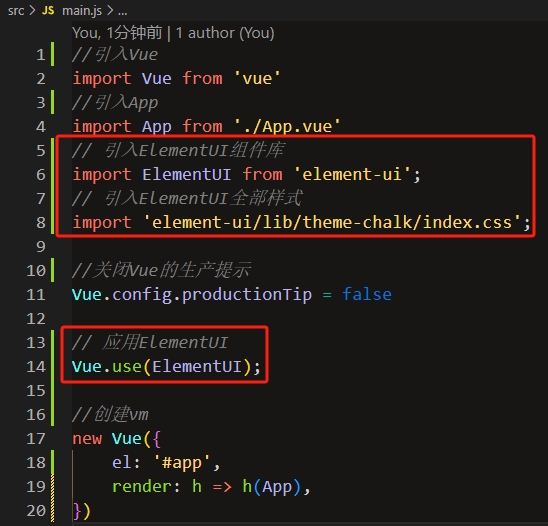
Task: Click the '...' breadcrumb symbol segment
Action: (122, 13)
